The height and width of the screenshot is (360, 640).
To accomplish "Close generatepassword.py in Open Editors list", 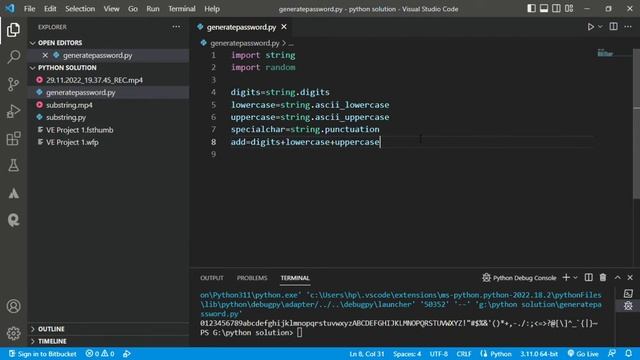I will pos(45,55).
